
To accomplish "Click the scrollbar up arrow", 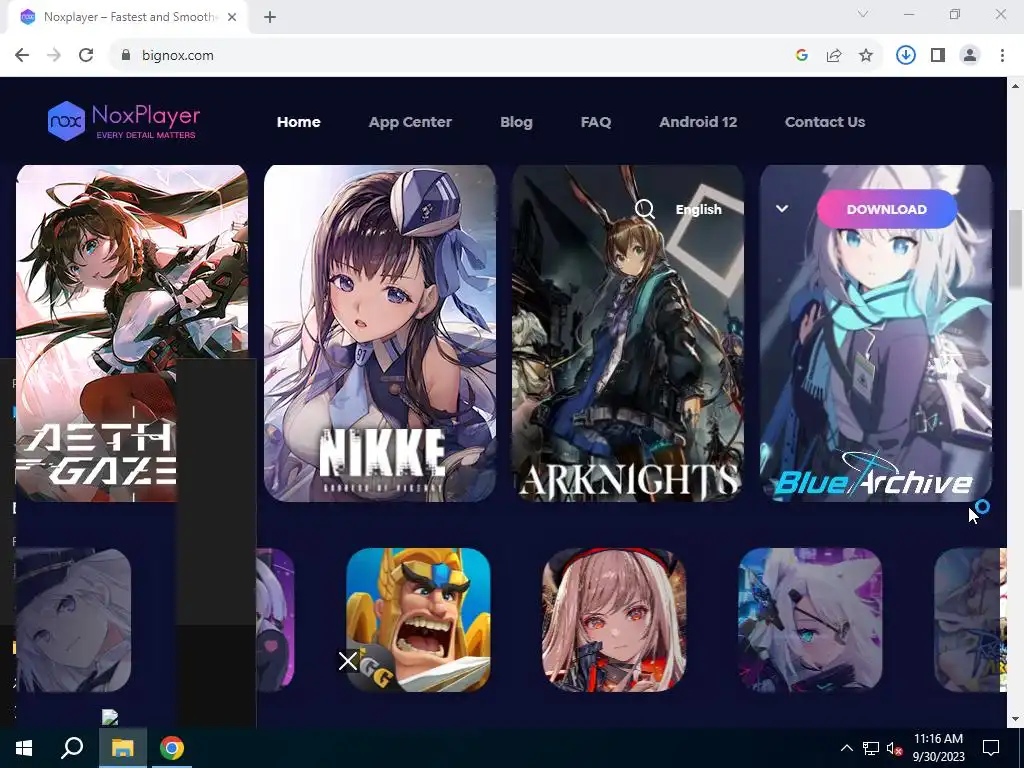I will [x=1015, y=86].
